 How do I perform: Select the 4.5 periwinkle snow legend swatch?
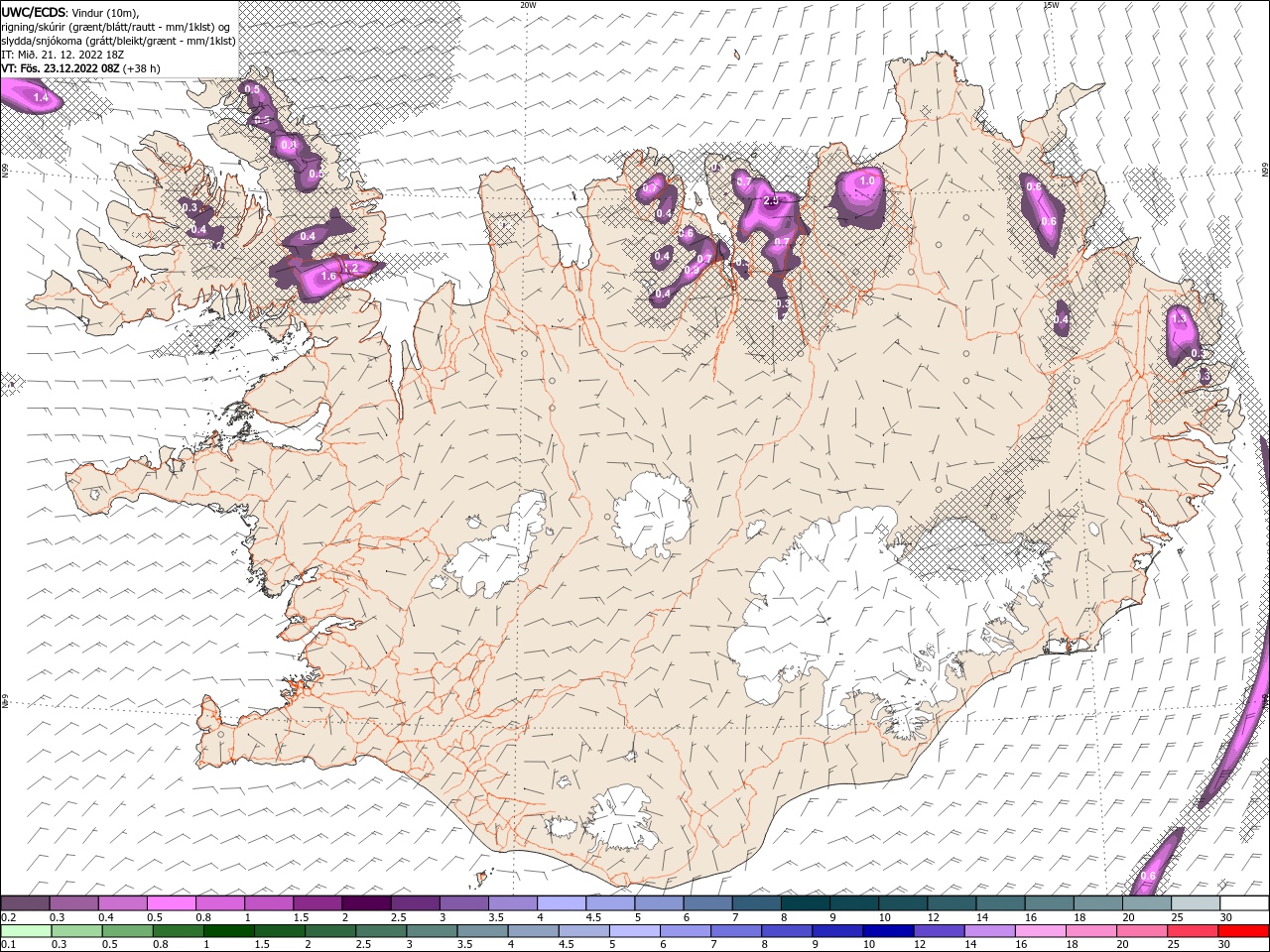(610, 902)
